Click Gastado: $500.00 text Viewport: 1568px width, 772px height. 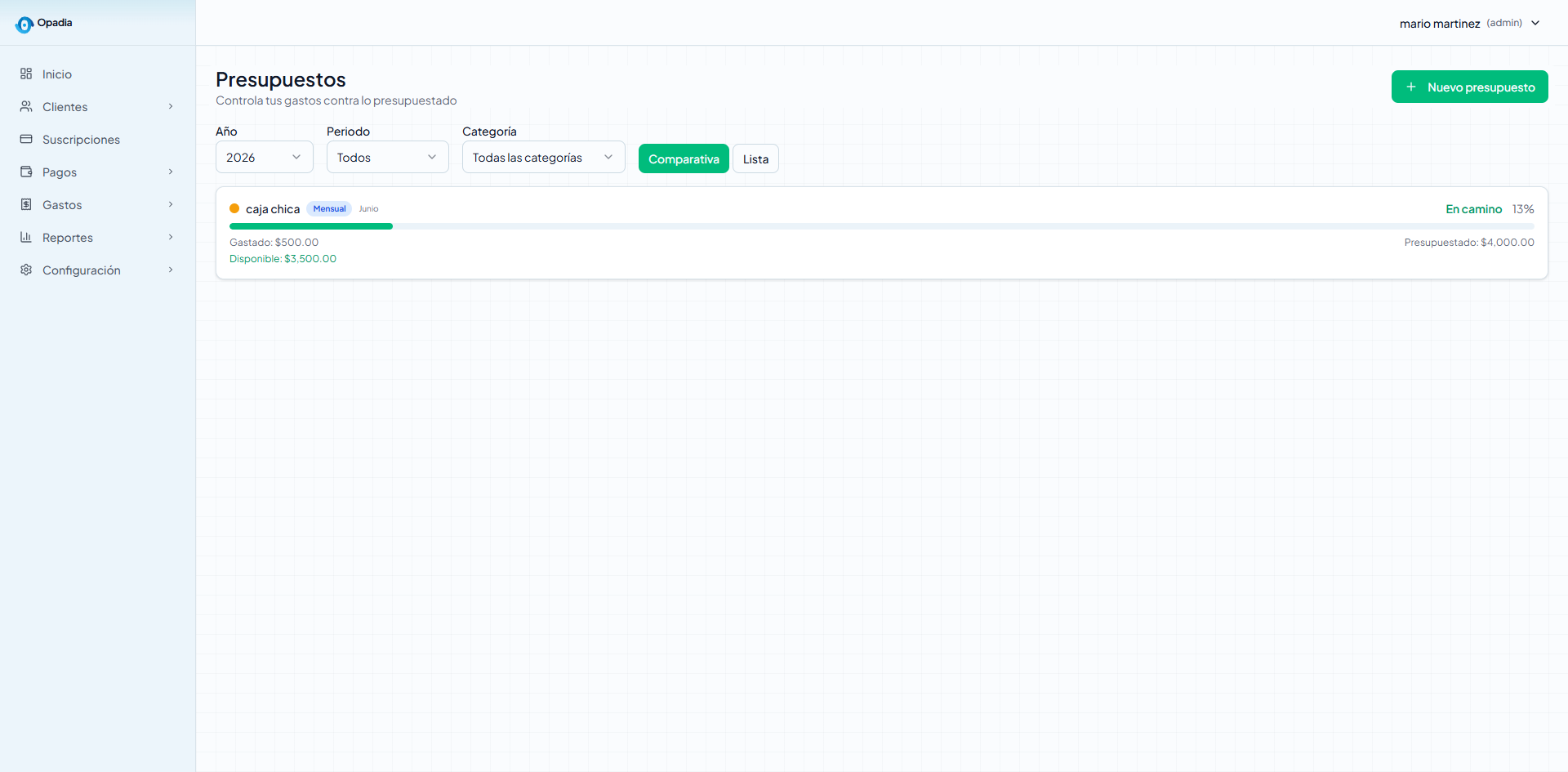click(x=274, y=243)
